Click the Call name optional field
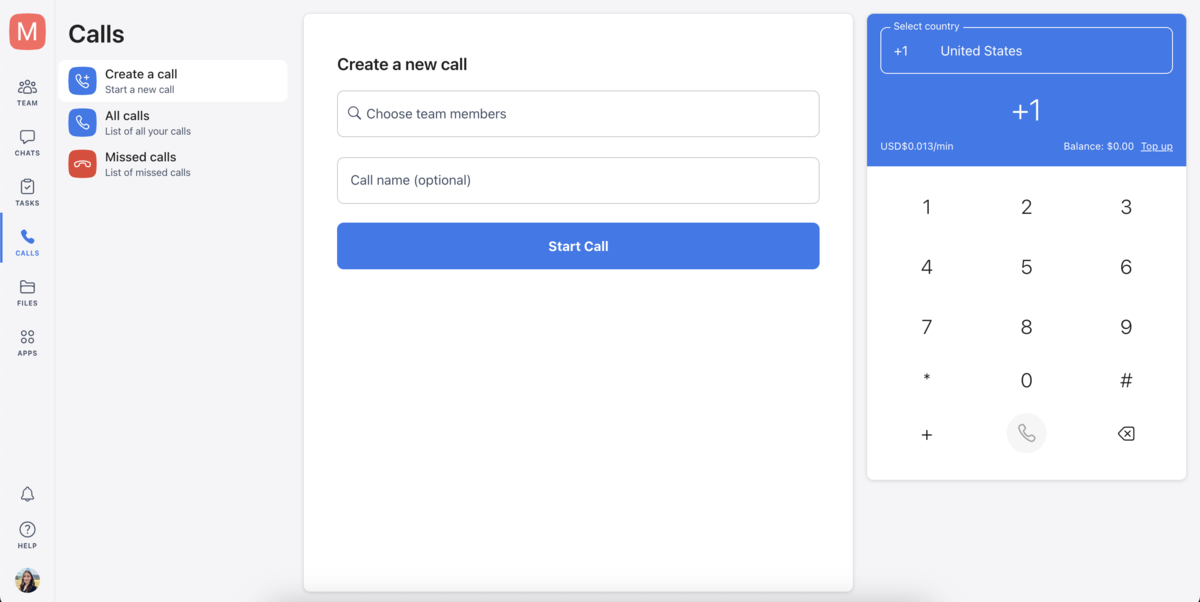 [578, 180]
